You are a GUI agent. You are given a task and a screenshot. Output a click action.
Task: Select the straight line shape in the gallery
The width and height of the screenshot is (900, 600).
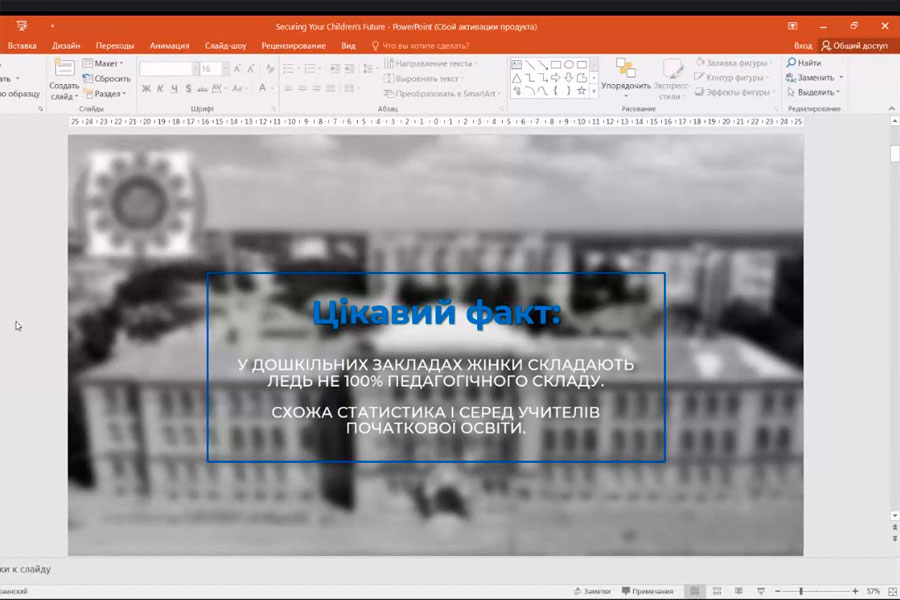(x=529, y=65)
